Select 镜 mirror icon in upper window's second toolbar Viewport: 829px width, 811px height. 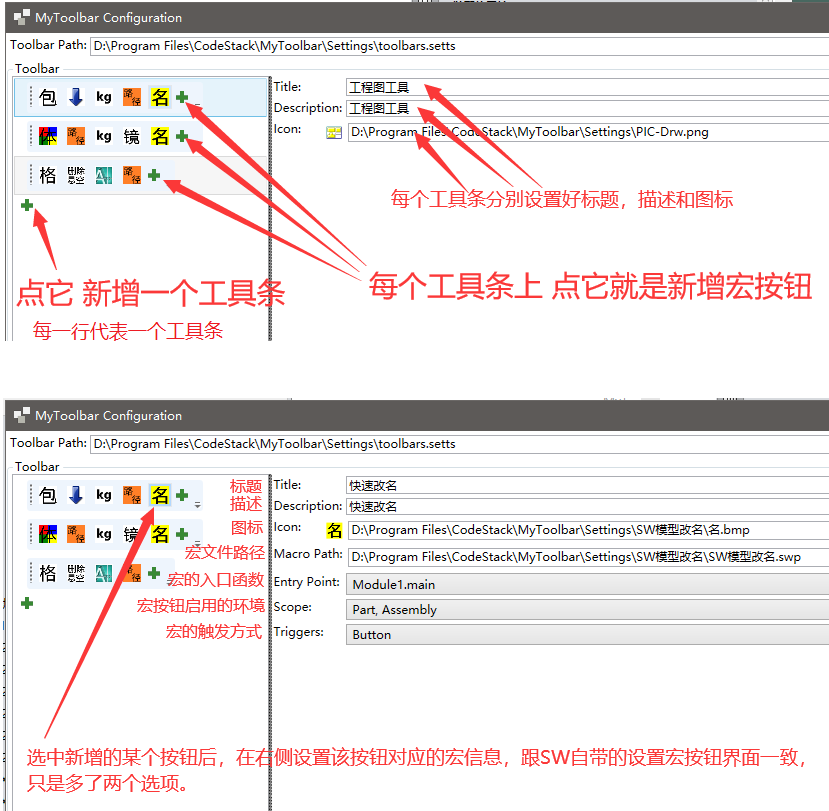tap(132, 136)
